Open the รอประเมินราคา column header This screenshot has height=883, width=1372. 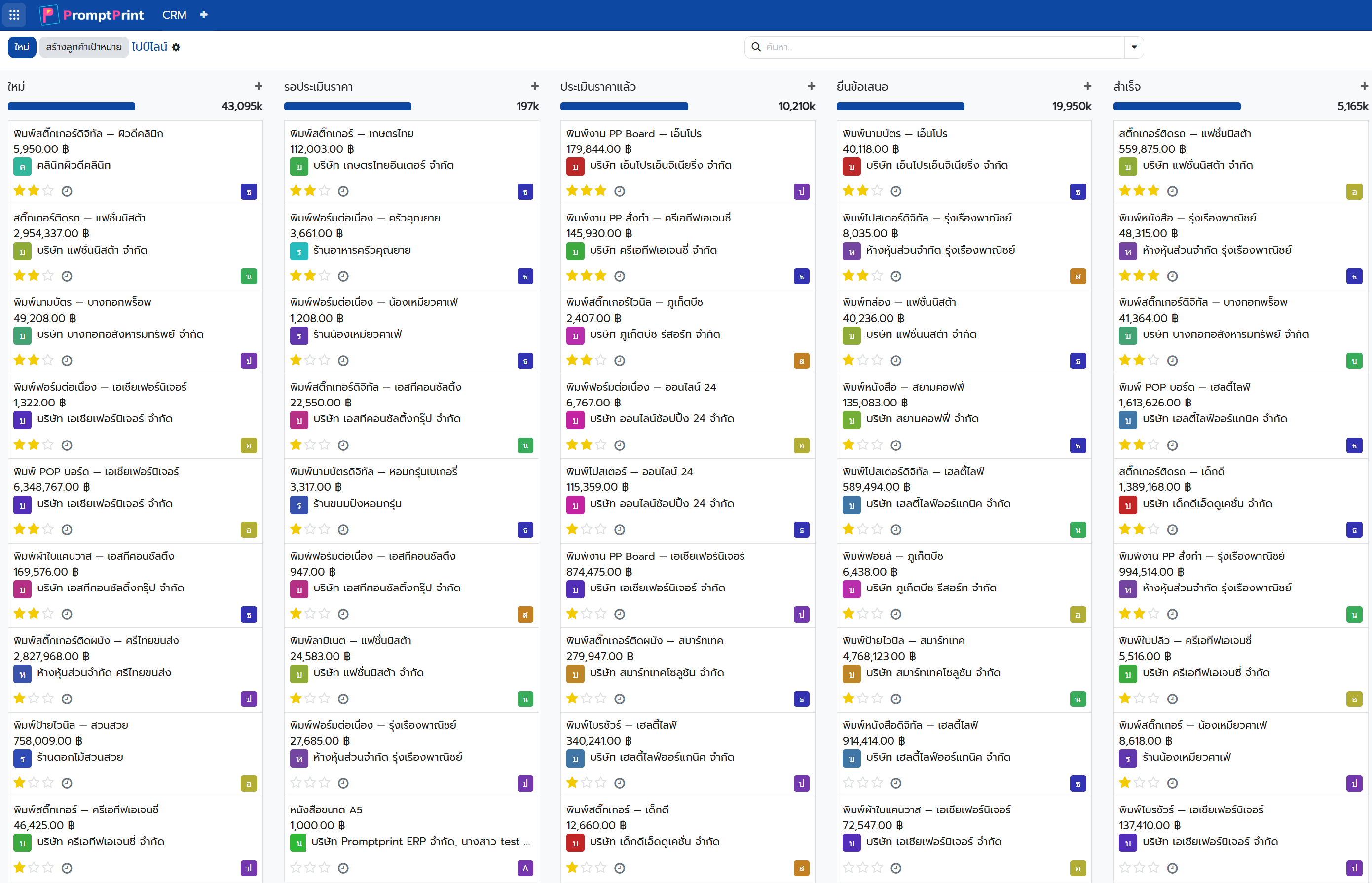[x=318, y=87]
